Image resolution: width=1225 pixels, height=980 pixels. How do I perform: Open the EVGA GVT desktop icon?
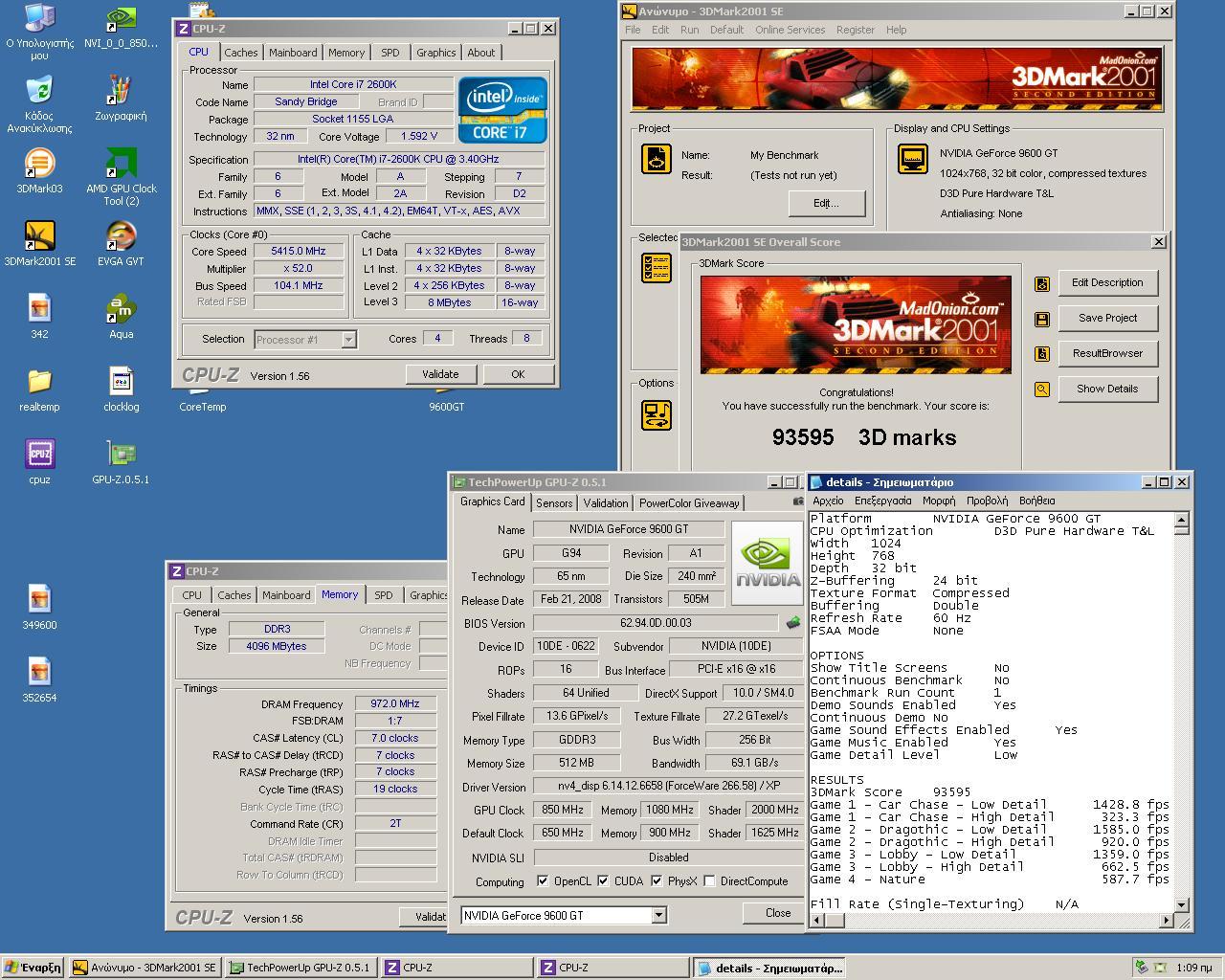[121, 236]
